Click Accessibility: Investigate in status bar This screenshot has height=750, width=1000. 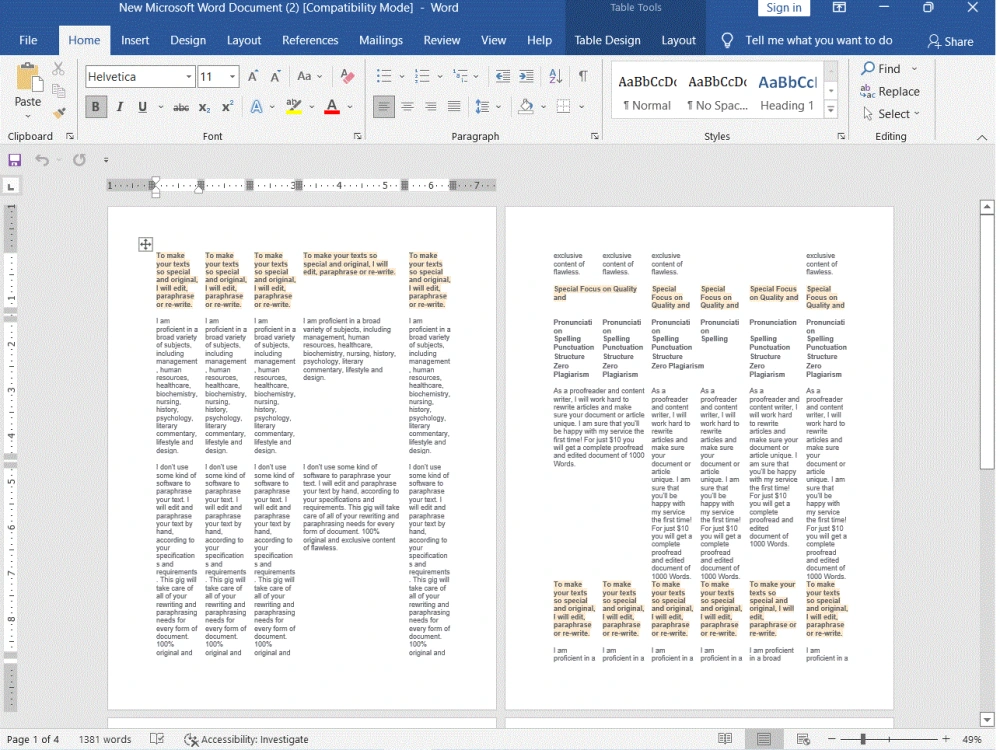[x=246, y=739]
